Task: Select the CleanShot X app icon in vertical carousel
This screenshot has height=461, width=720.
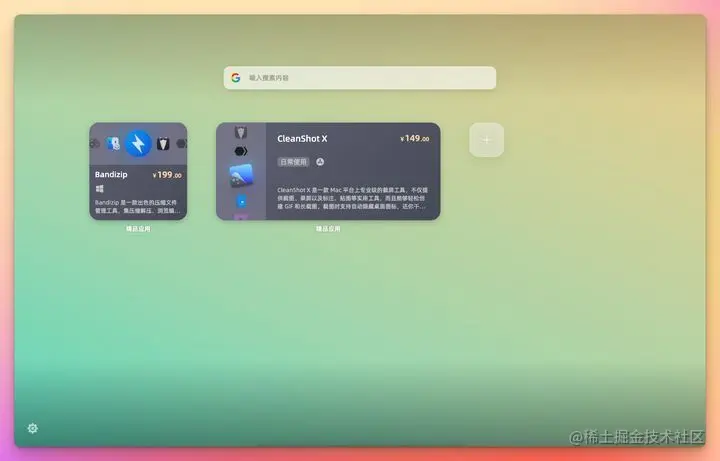Action: click(x=241, y=176)
